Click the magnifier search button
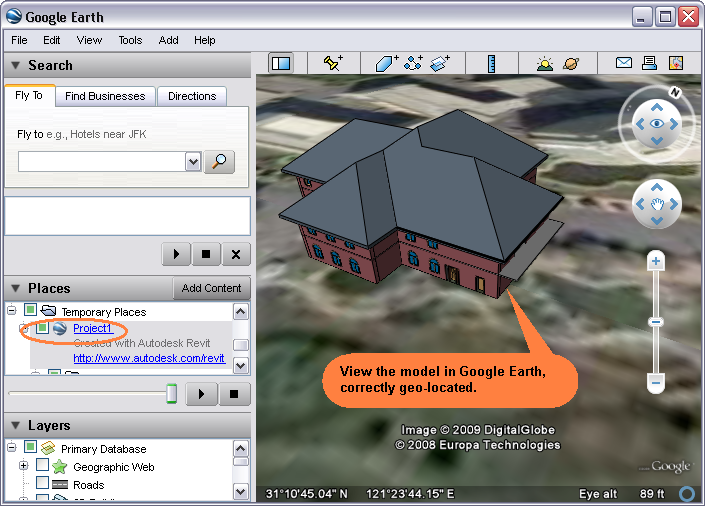705x506 pixels. 219,161
